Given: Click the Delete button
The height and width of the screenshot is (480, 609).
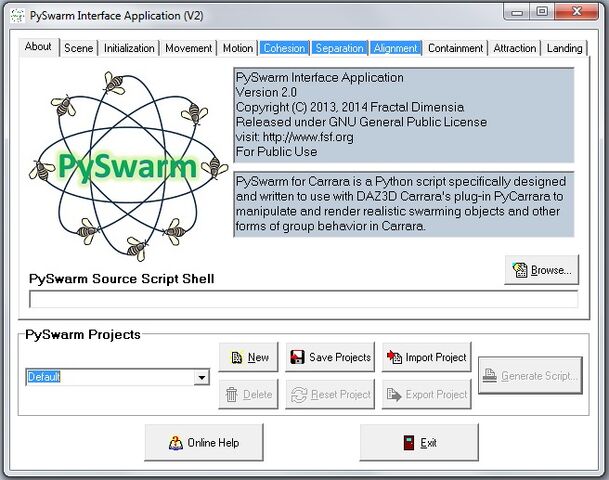Looking at the screenshot, I should pyautogui.click(x=249, y=395).
